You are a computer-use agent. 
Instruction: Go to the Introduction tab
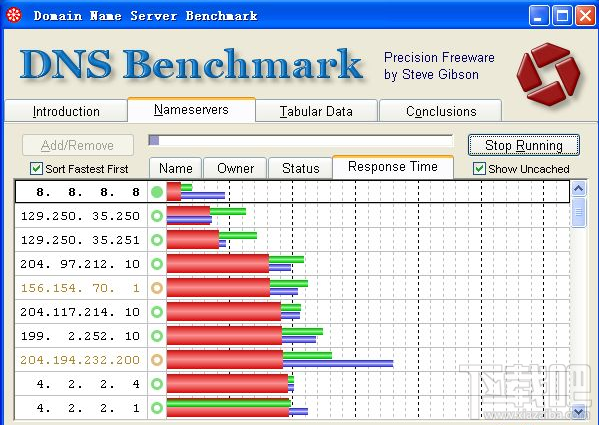click(x=66, y=111)
